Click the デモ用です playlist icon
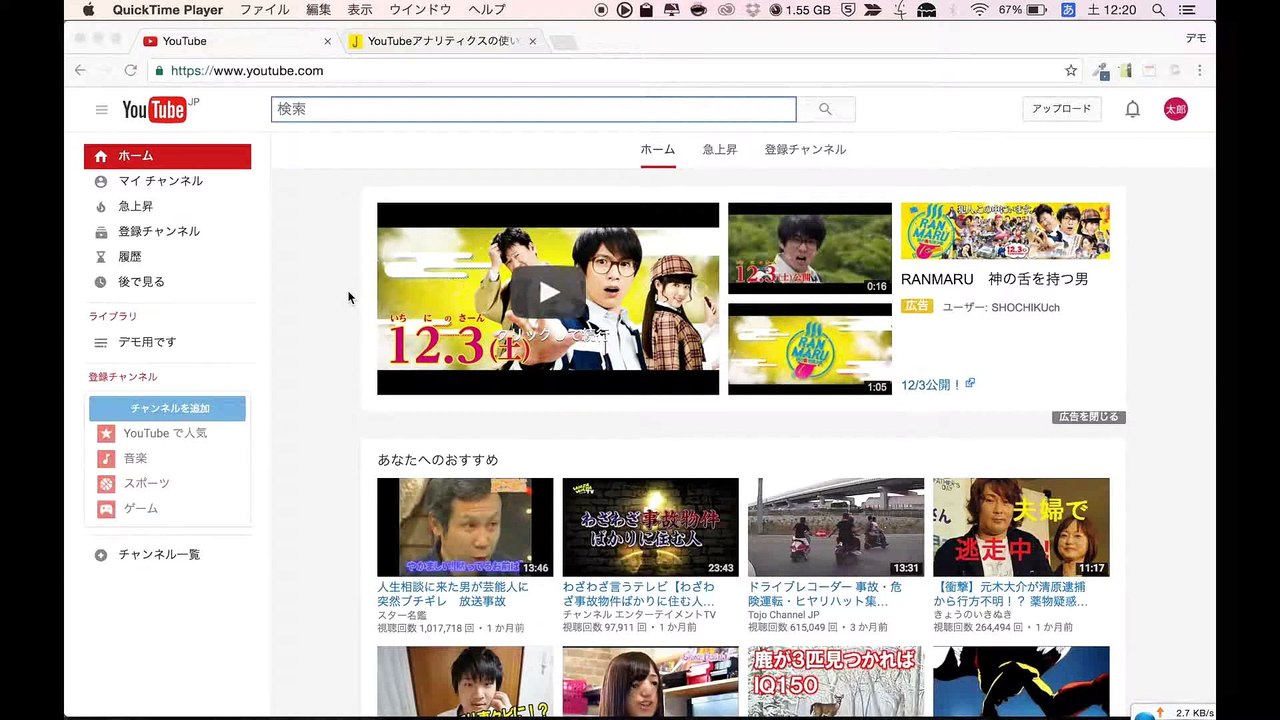Screen dimensions: 1280x720 point(100,342)
